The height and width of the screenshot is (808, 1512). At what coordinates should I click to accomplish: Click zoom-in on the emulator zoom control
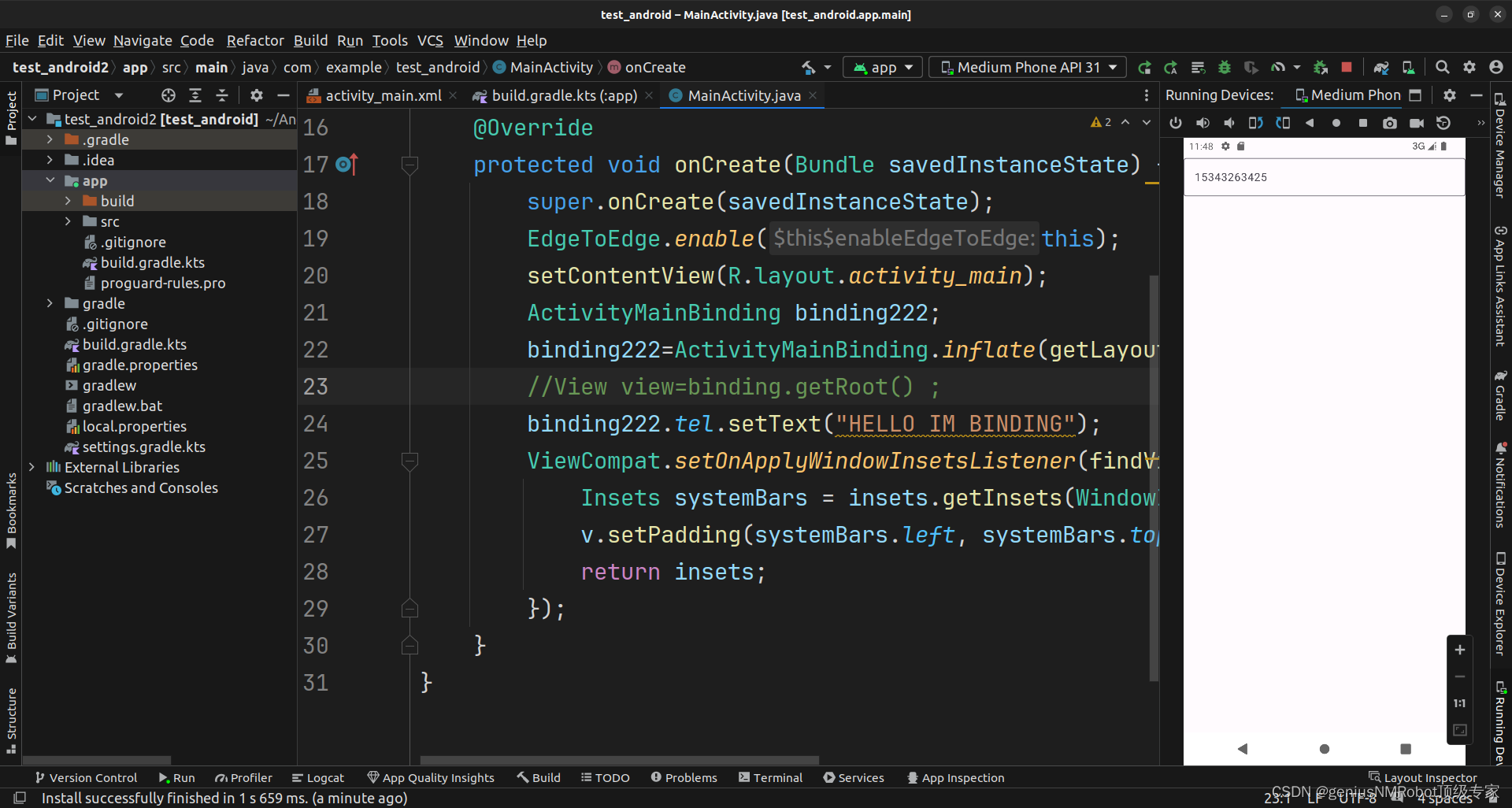click(1459, 650)
